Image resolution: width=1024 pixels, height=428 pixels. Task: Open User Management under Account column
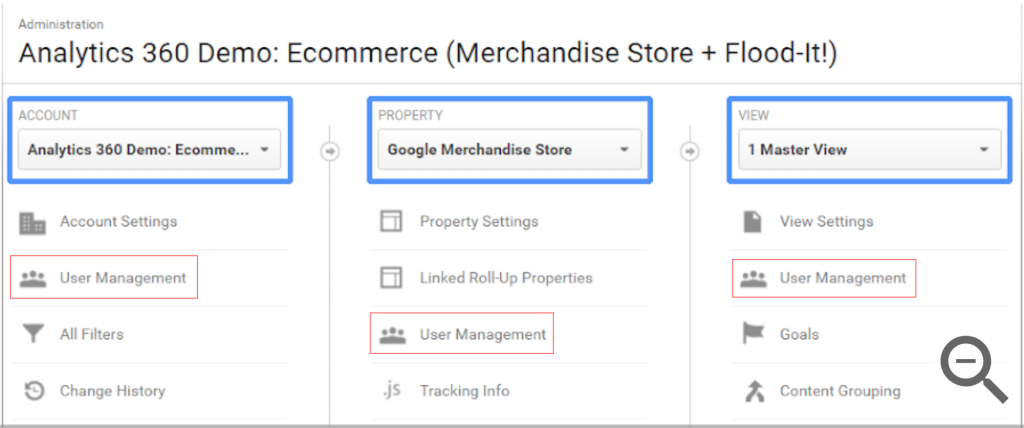[122, 278]
